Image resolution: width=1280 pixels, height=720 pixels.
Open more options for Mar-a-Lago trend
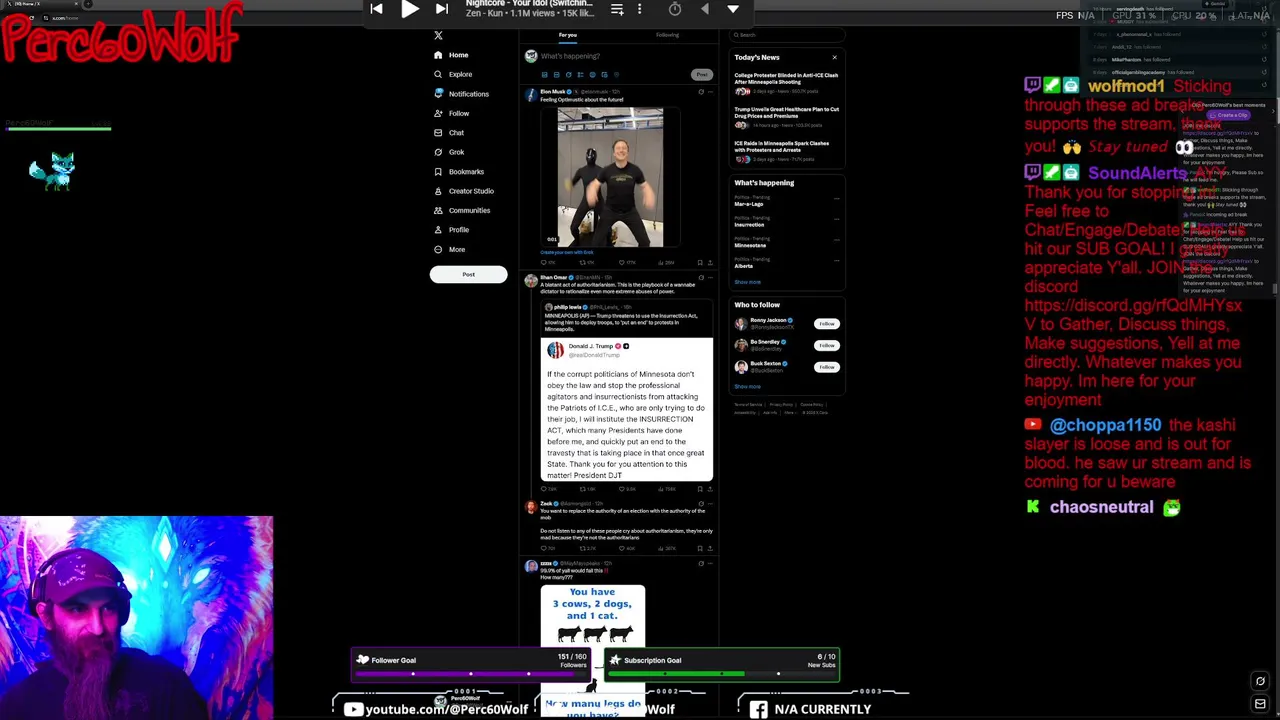click(x=836, y=198)
